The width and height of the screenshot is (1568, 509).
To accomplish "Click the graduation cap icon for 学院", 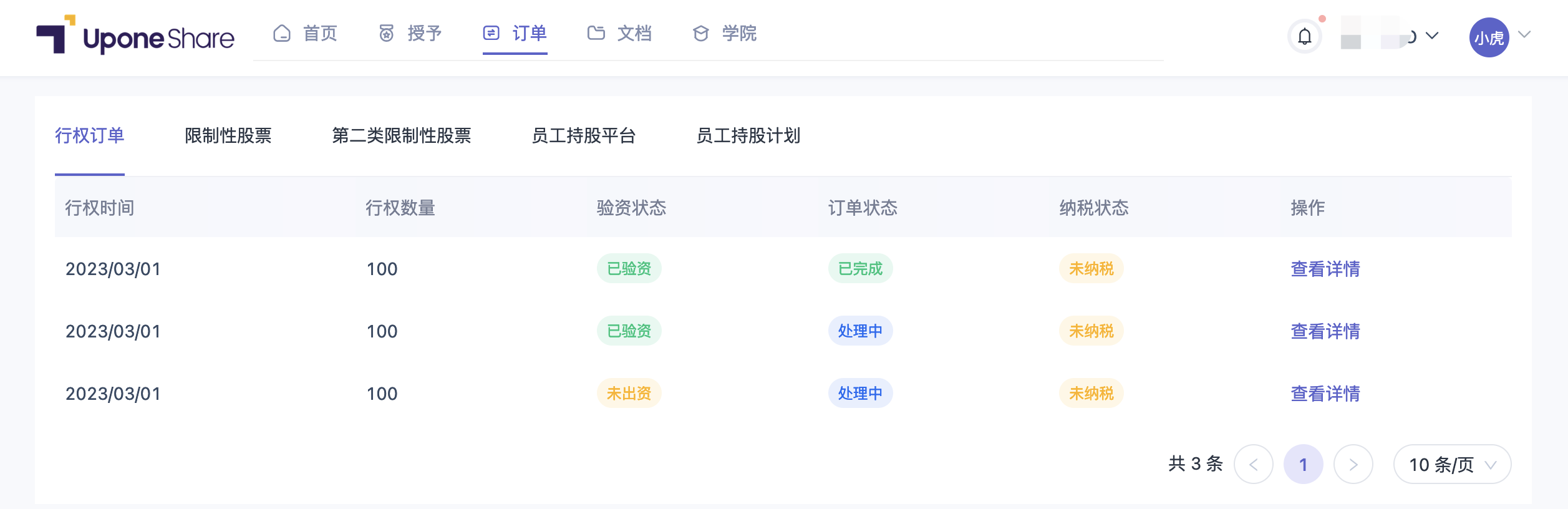I will [x=701, y=33].
